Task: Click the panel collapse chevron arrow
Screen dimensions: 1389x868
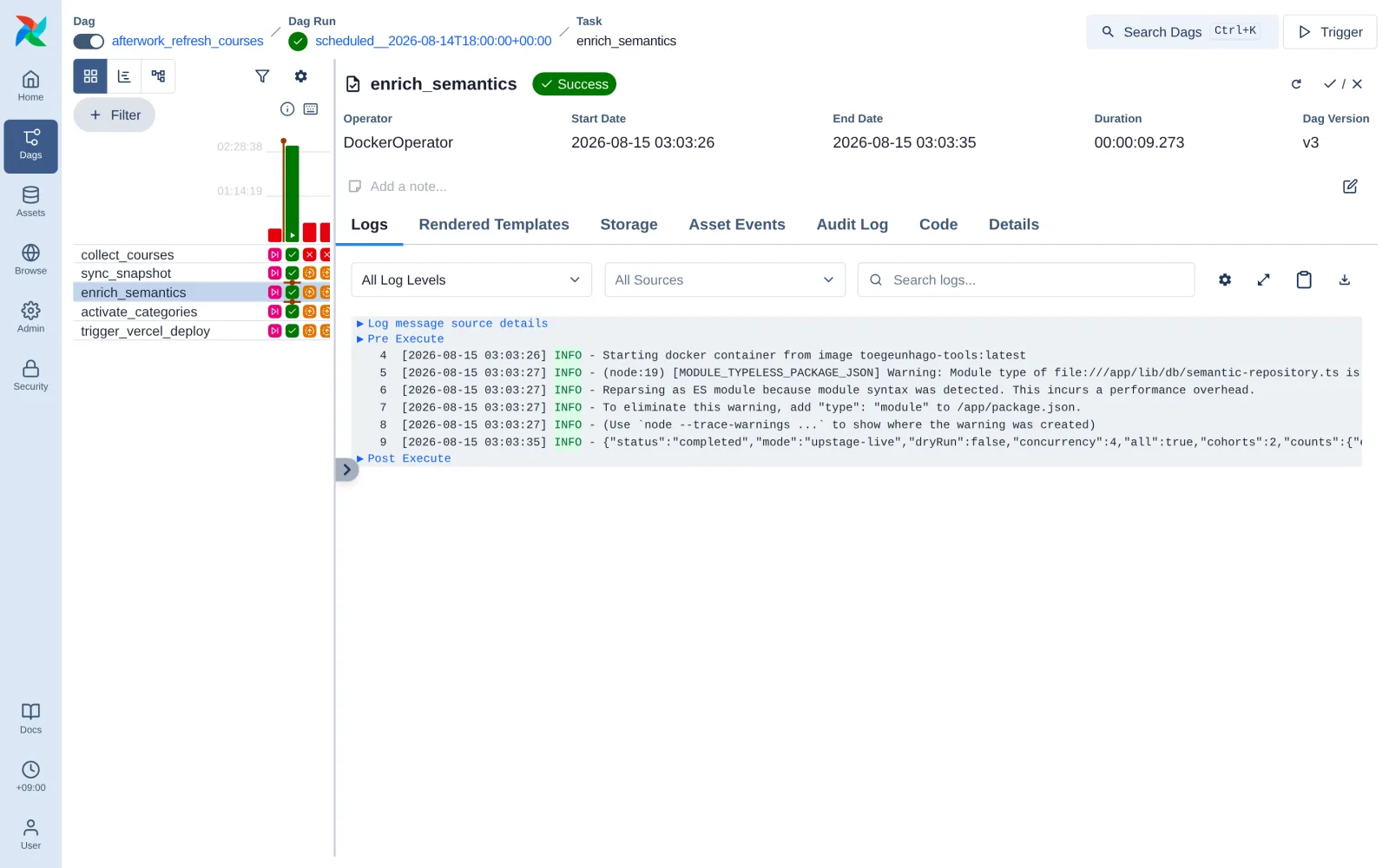Action: pos(346,470)
